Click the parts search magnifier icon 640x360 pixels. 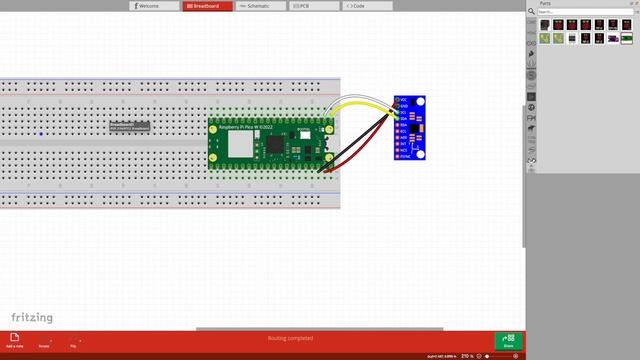click(531, 11)
